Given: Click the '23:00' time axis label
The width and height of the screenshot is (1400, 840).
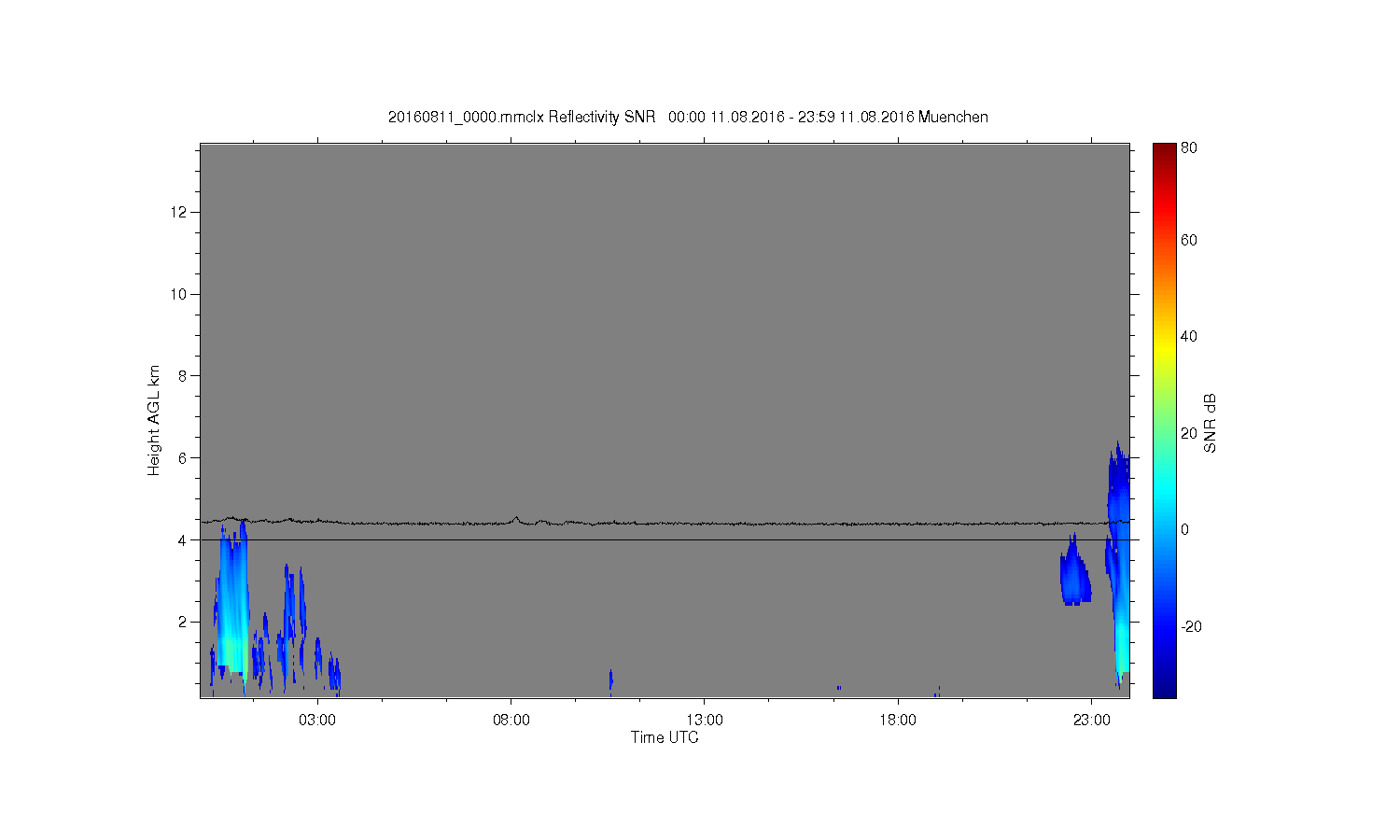Looking at the screenshot, I should 1092,721.
